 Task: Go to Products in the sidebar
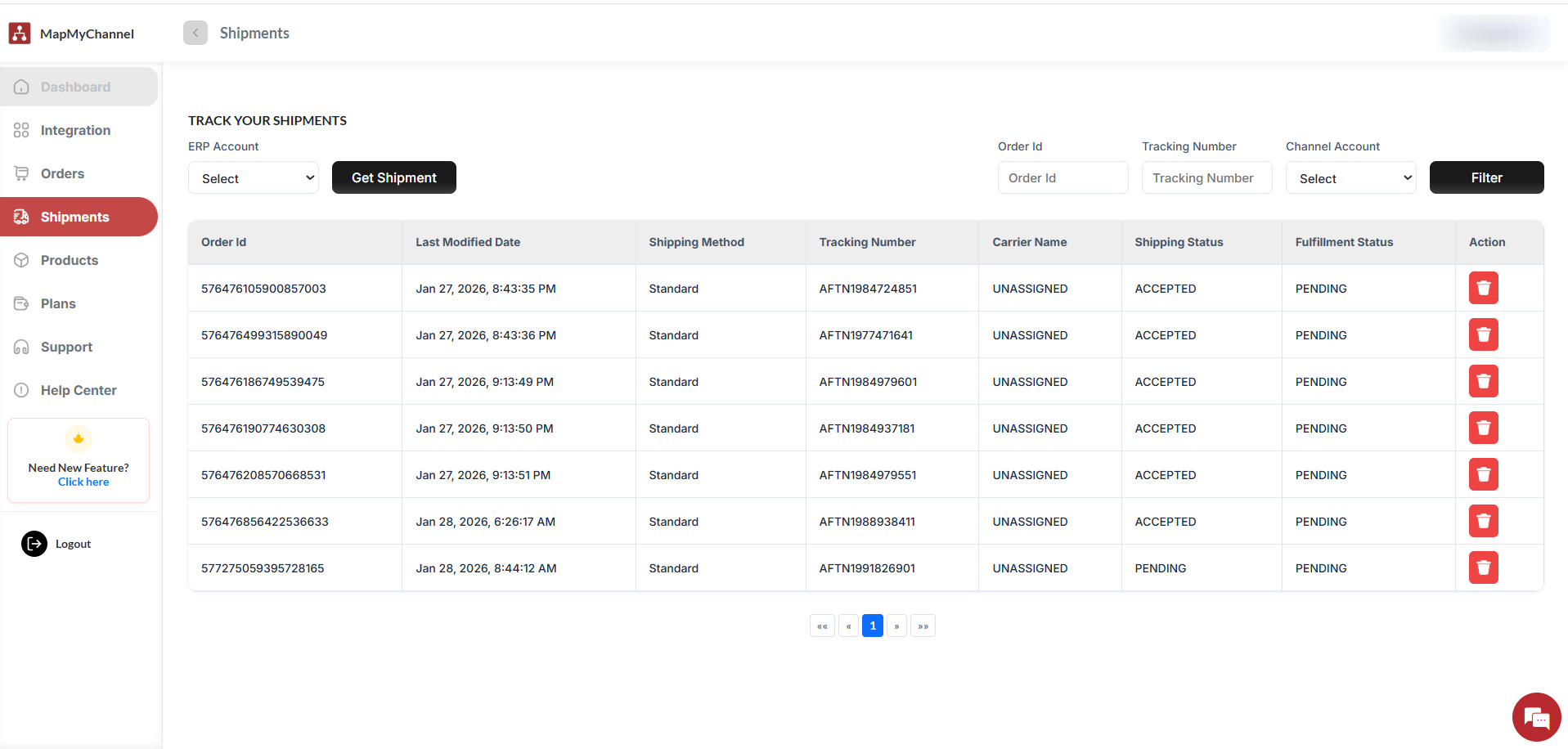[70, 260]
